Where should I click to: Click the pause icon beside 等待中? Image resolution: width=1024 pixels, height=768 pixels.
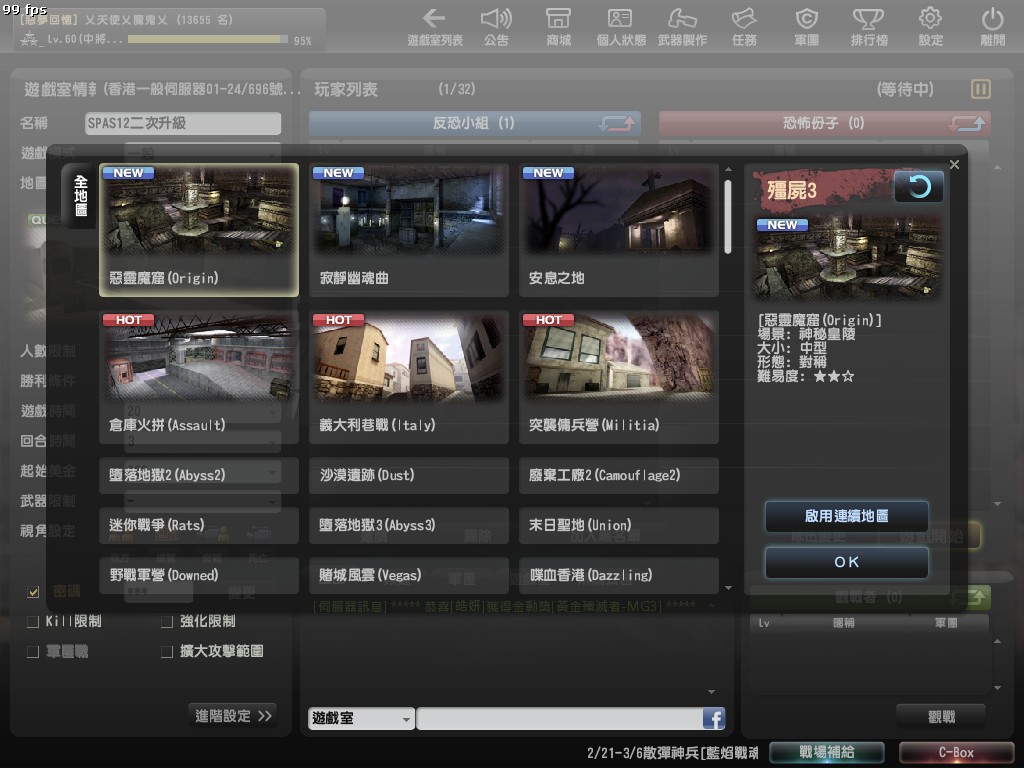coord(981,89)
